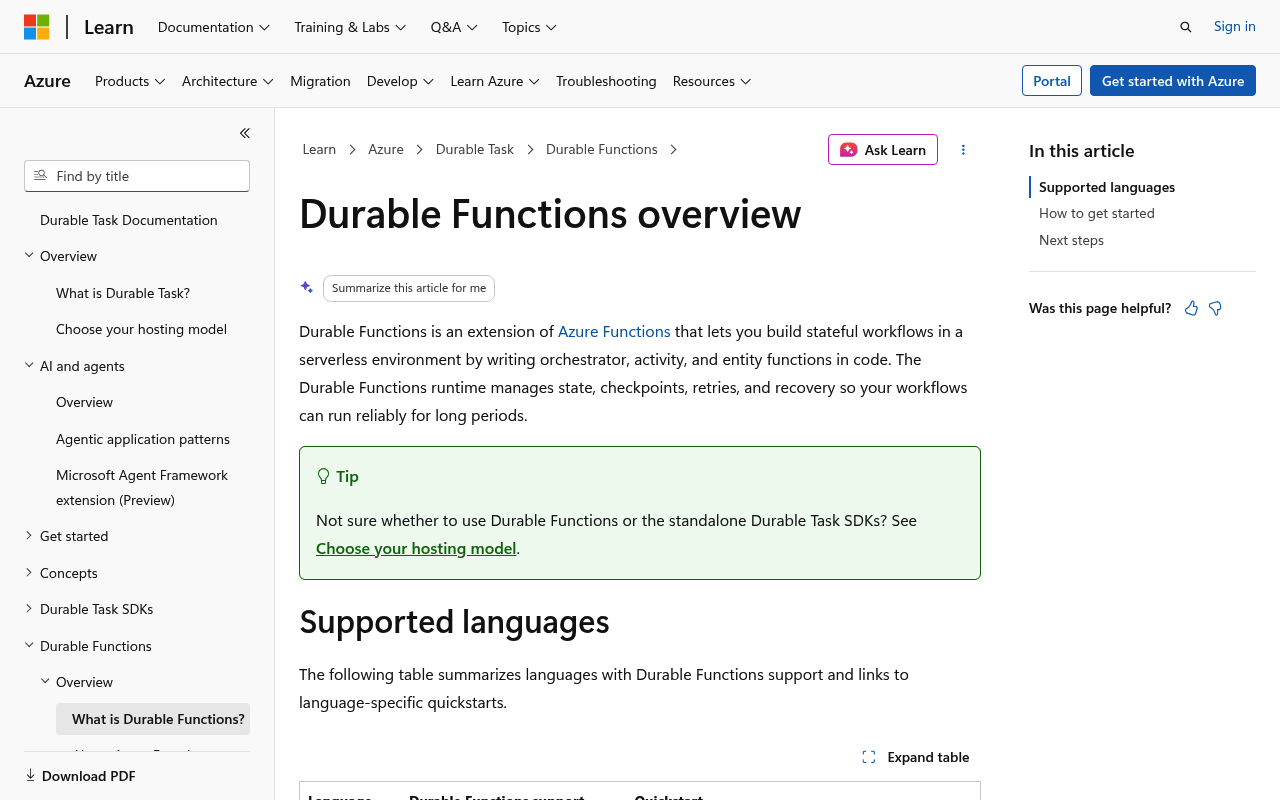Click the Durable Functions breadcrumb
Viewport: 1280px width, 800px height.
602,149
